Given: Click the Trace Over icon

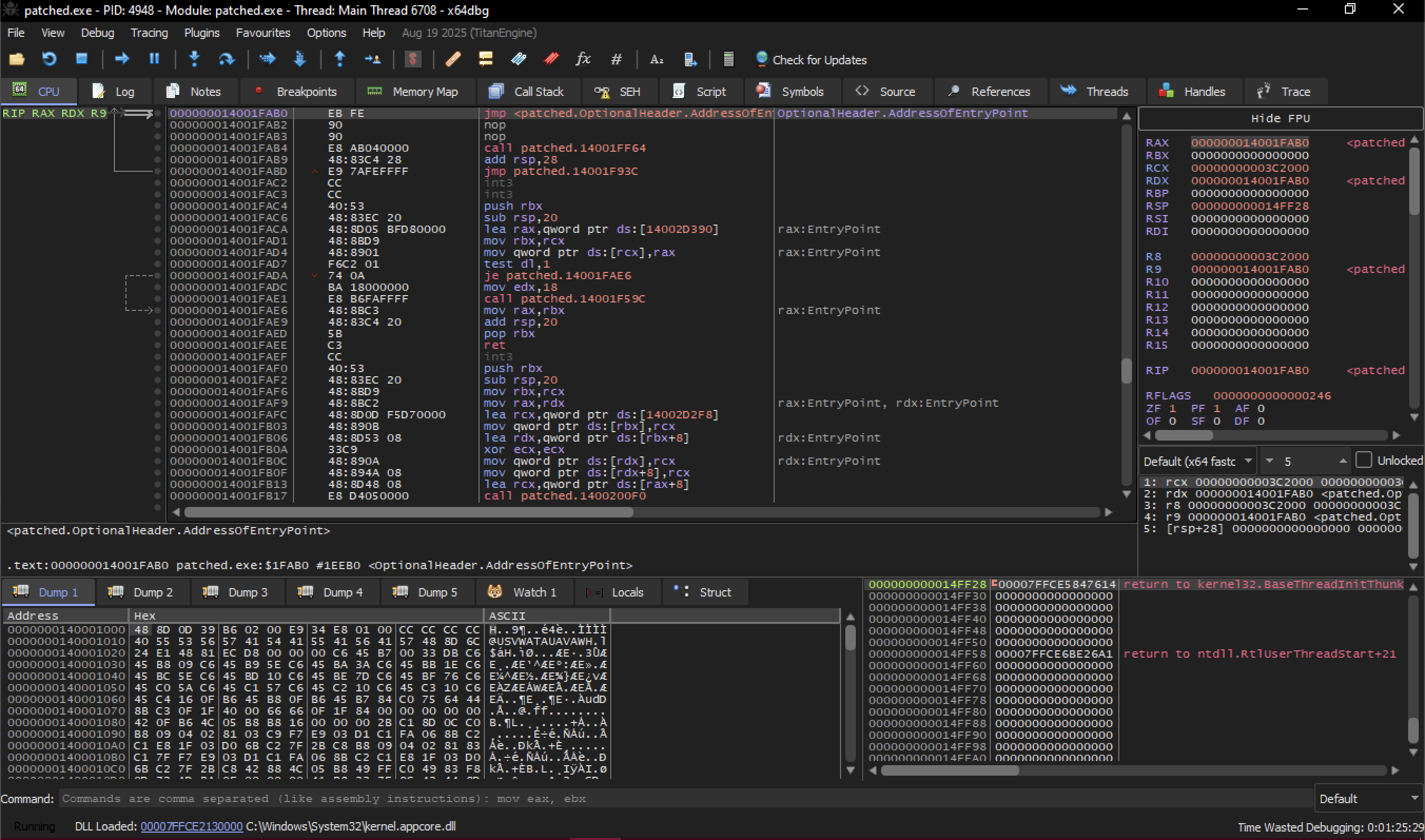Looking at the screenshot, I should coord(300,59).
